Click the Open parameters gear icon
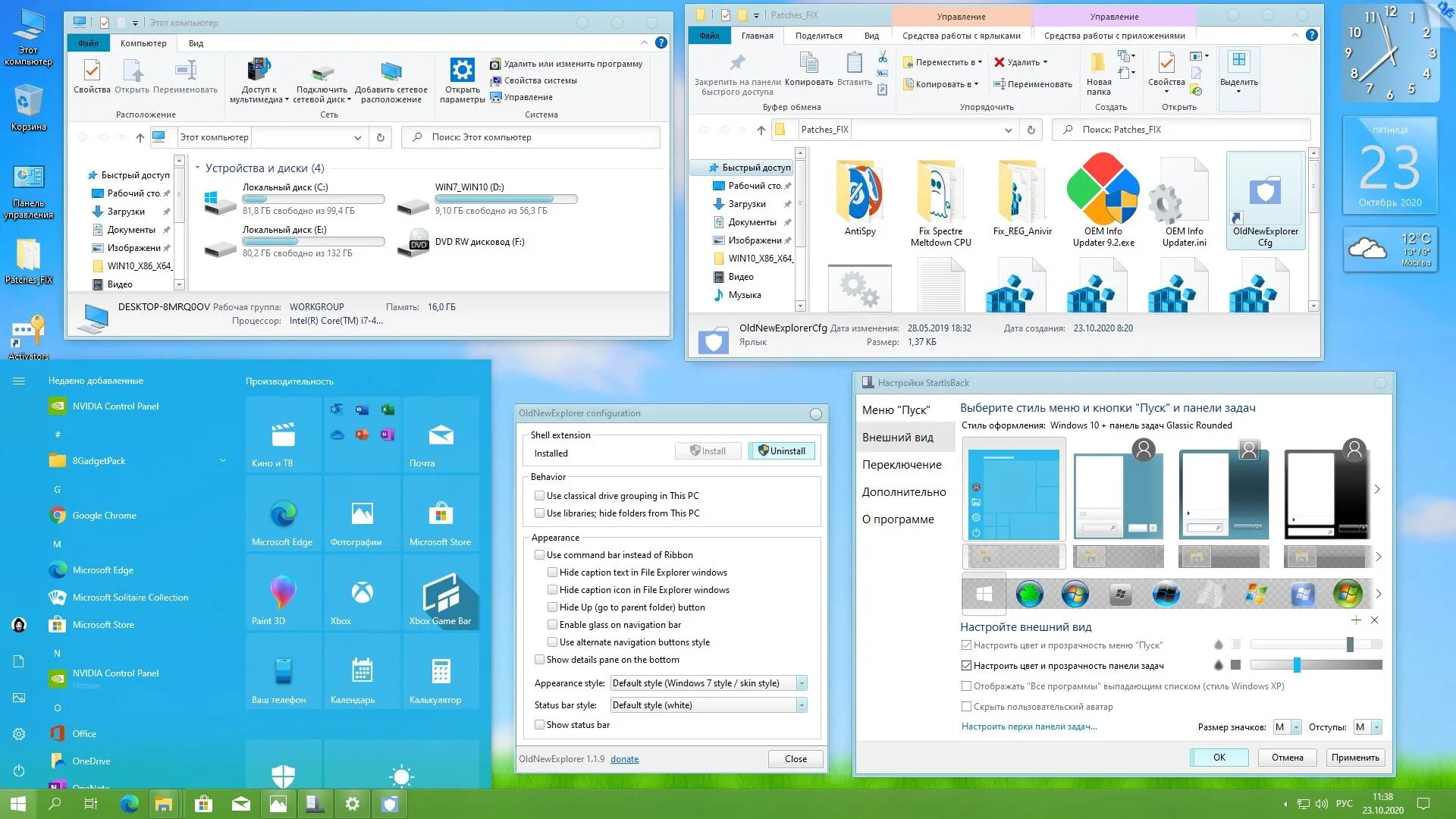 (x=462, y=71)
